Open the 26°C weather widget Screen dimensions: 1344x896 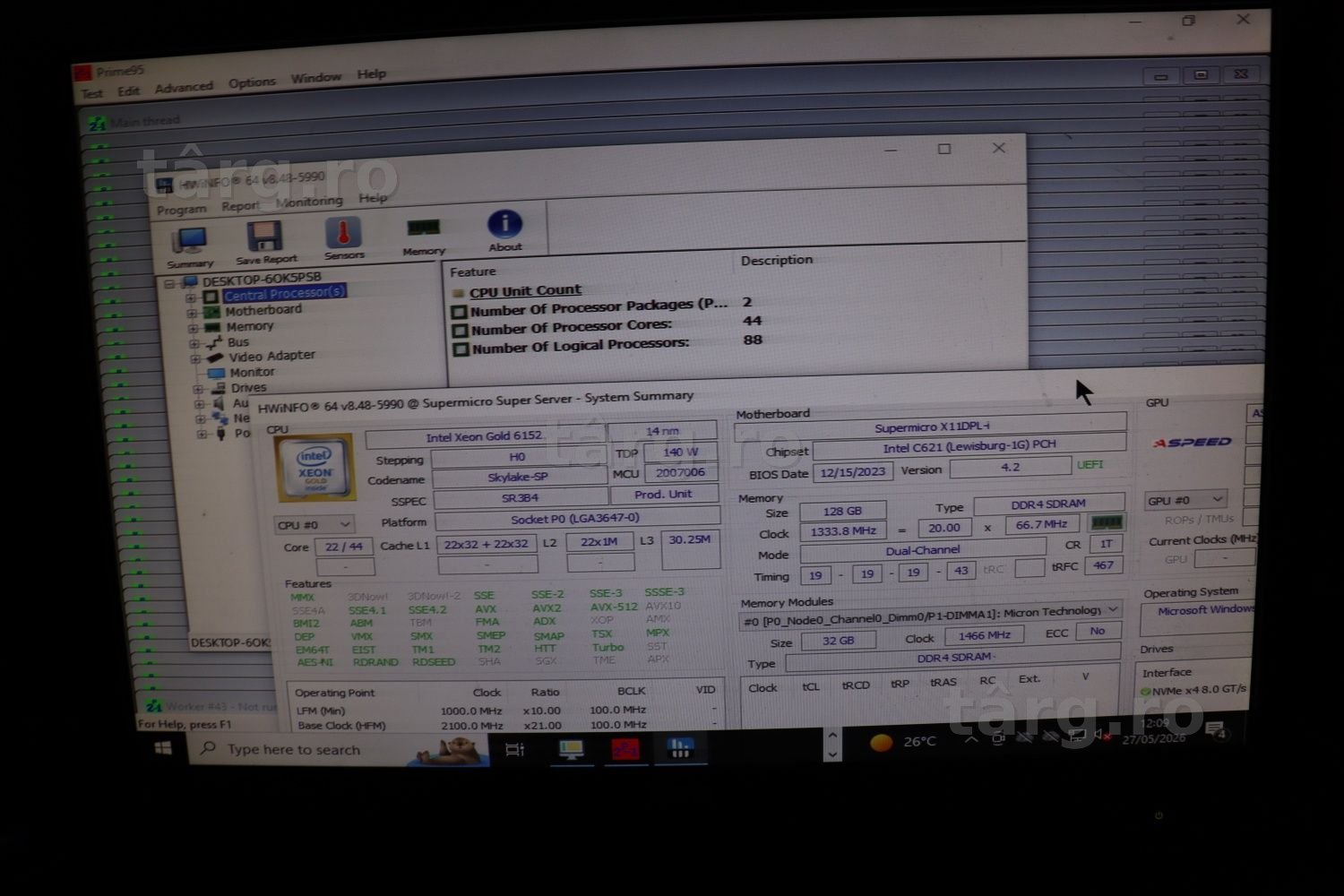(x=903, y=742)
